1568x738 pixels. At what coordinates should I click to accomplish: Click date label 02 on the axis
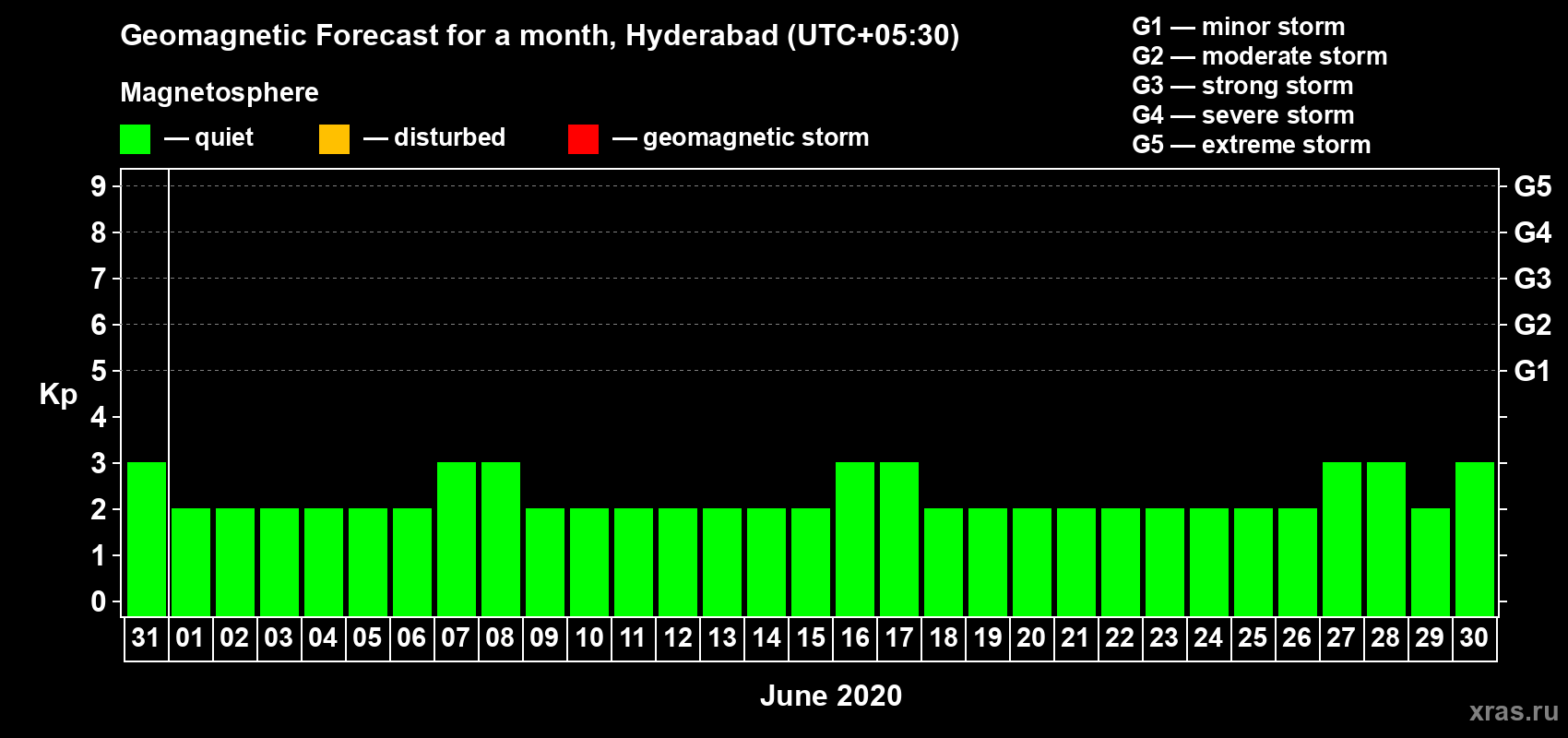click(x=234, y=637)
